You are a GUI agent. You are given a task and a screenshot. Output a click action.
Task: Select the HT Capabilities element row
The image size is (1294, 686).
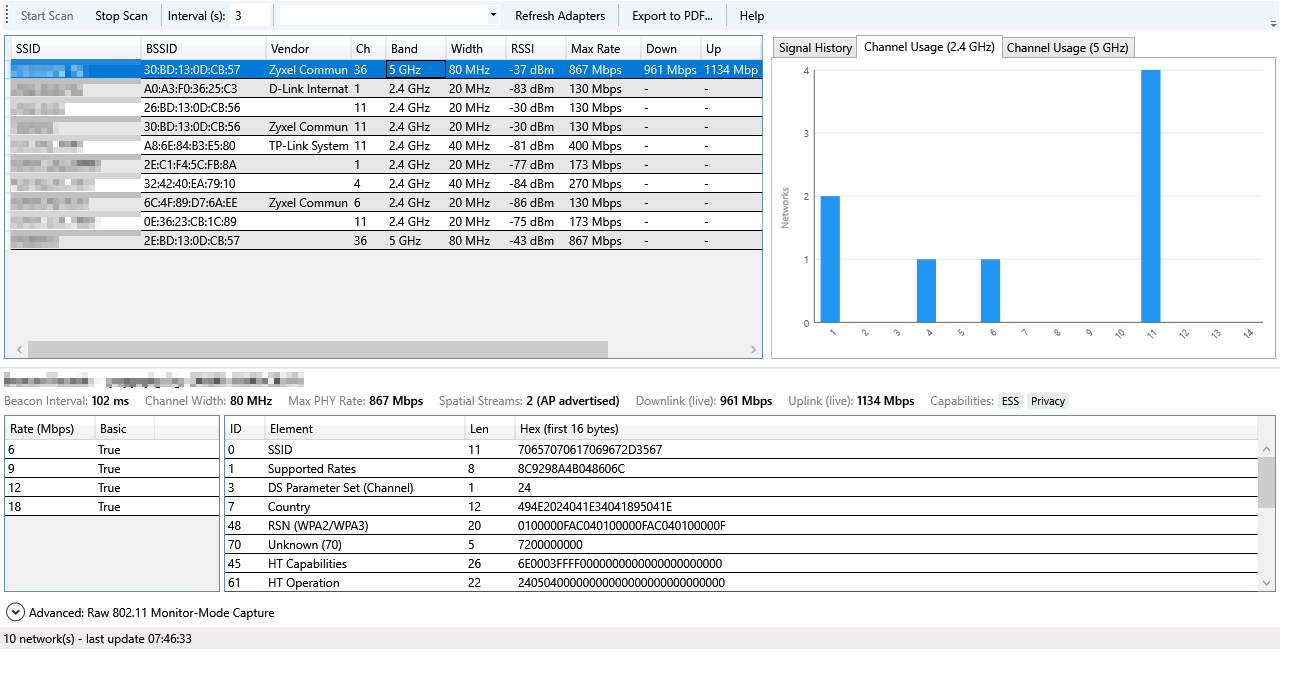(741, 564)
